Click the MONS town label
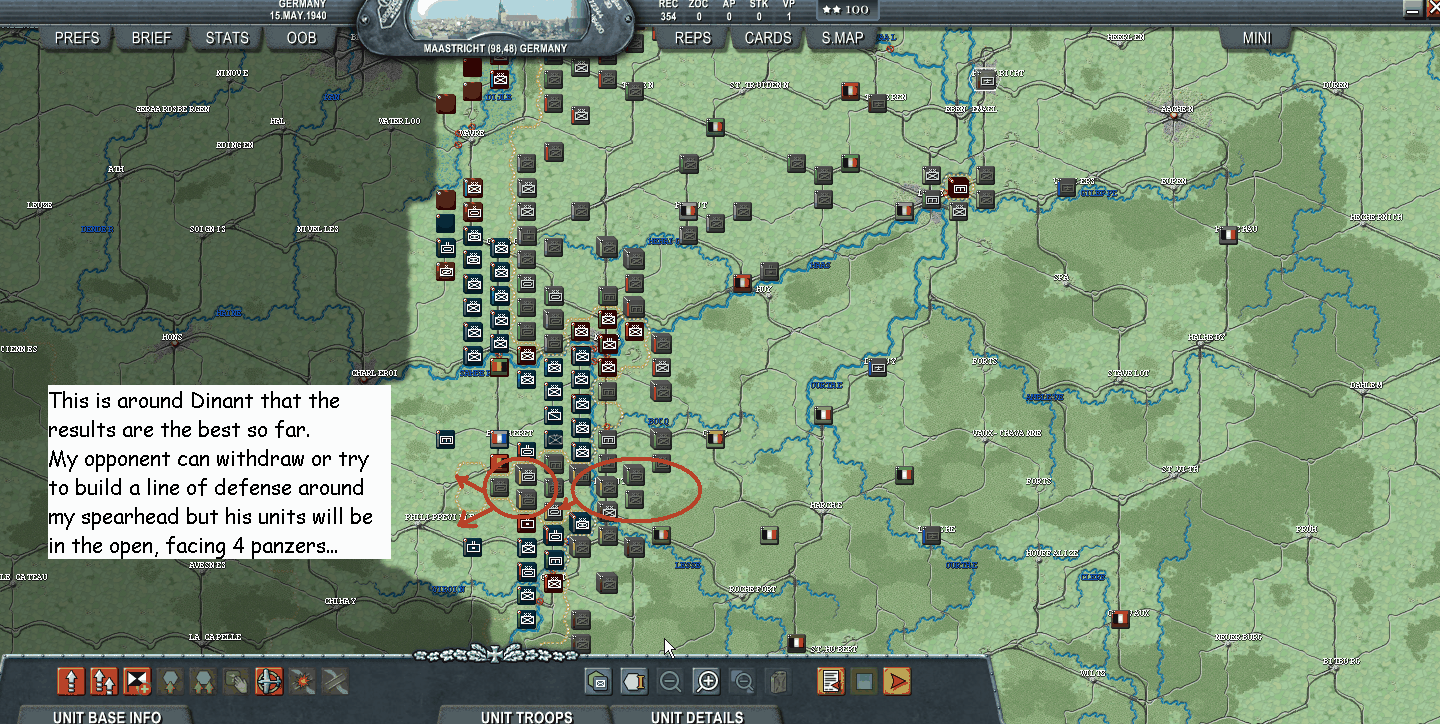The width and height of the screenshot is (1440, 724). pos(172,337)
